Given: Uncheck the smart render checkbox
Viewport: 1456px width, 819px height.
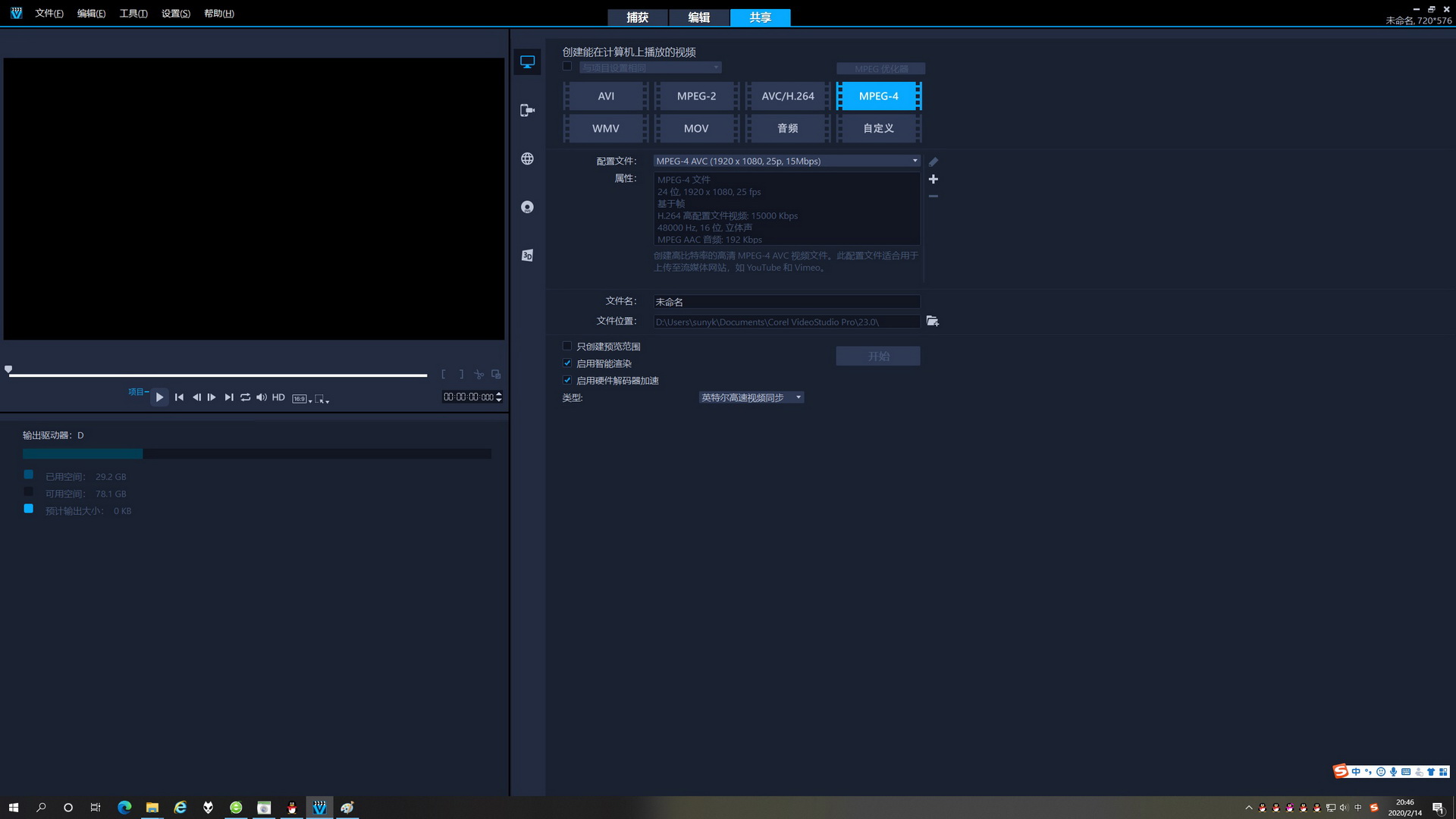Looking at the screenshot, I should click(567, 363).
